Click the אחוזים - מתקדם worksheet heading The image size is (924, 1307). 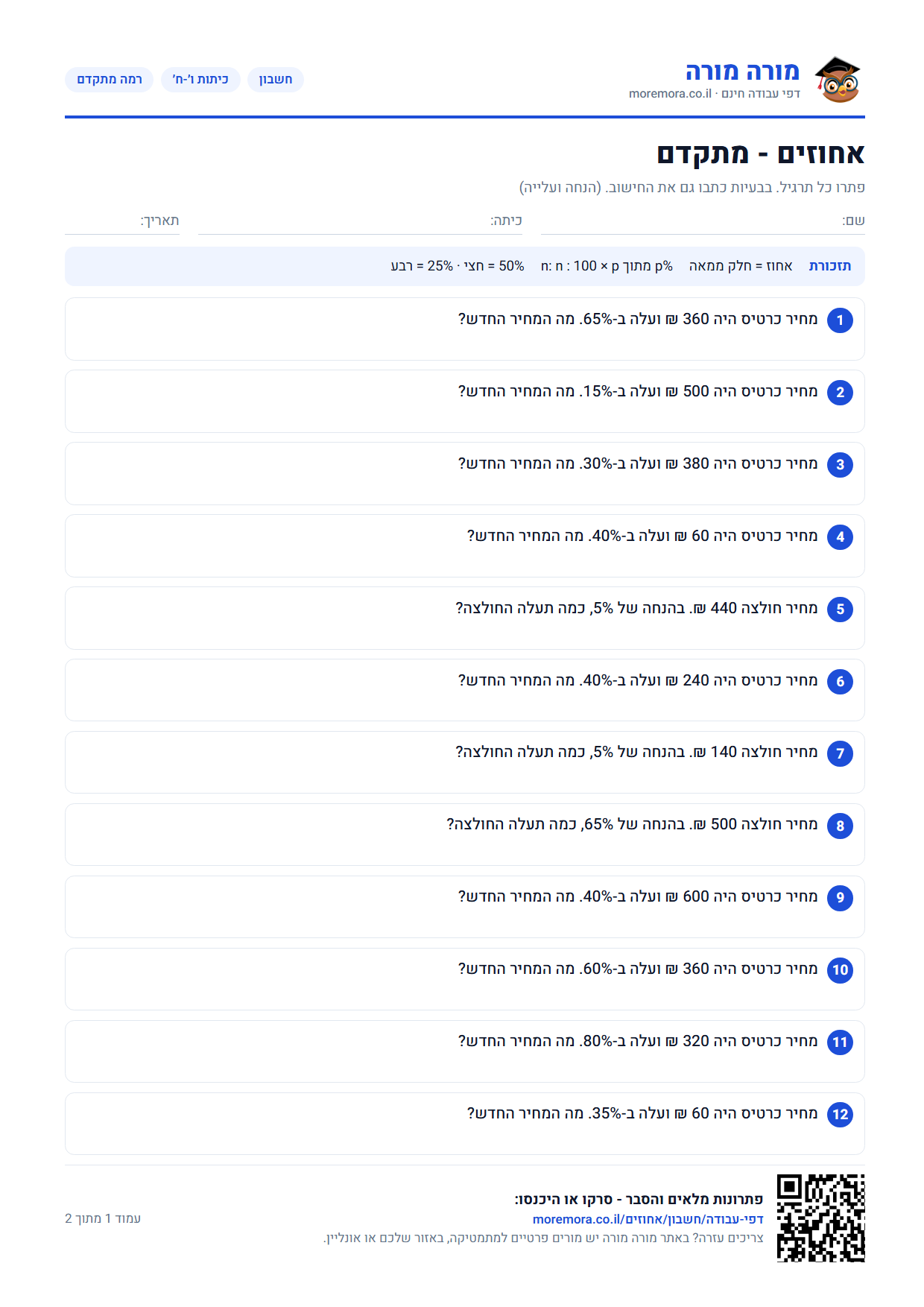click(x=761, y=154)
